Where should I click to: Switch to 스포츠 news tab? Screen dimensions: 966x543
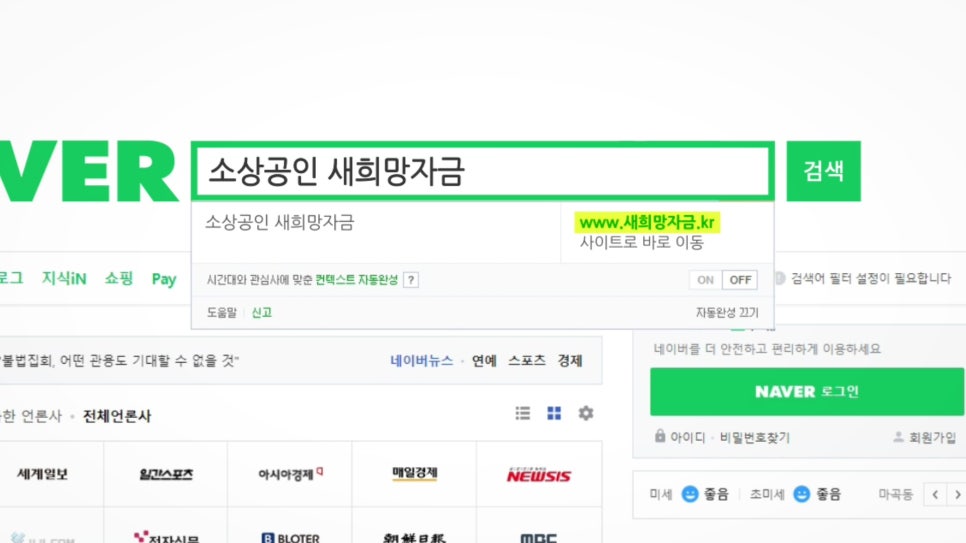pos(527,361)
